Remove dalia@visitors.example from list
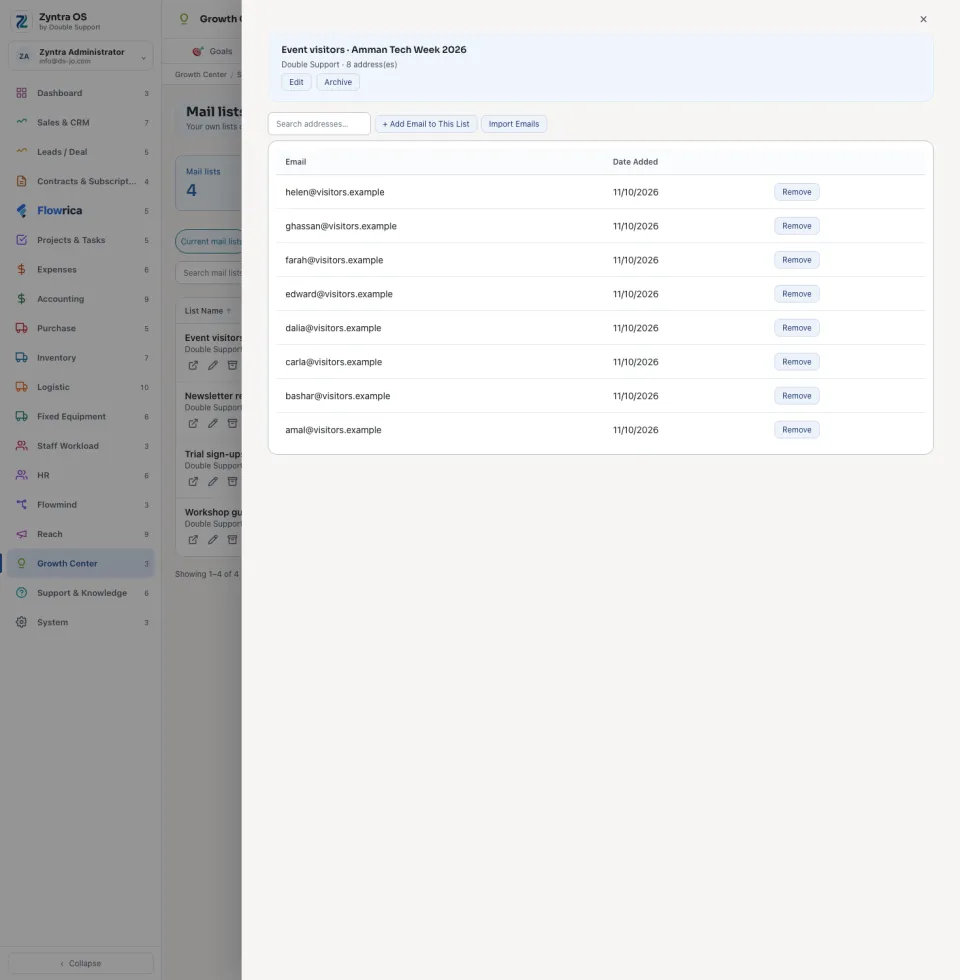960x980 pixels. pyautogui.click(x=797, y=328)
